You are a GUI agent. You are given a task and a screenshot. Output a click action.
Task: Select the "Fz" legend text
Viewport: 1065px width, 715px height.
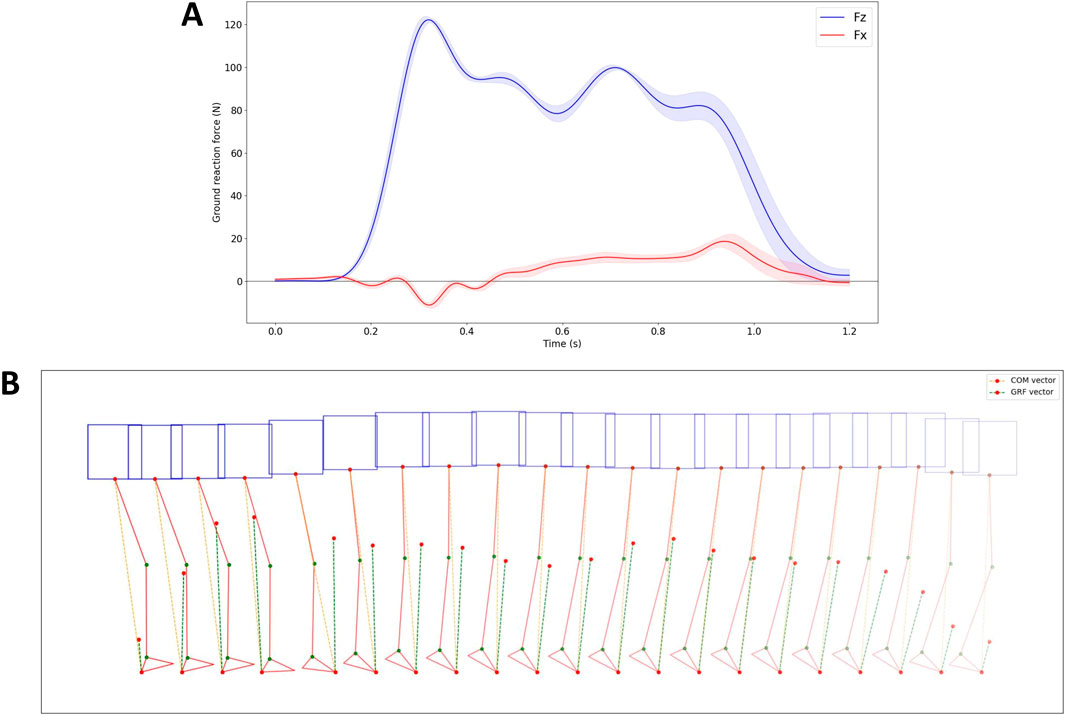click(x=860, y=18)
